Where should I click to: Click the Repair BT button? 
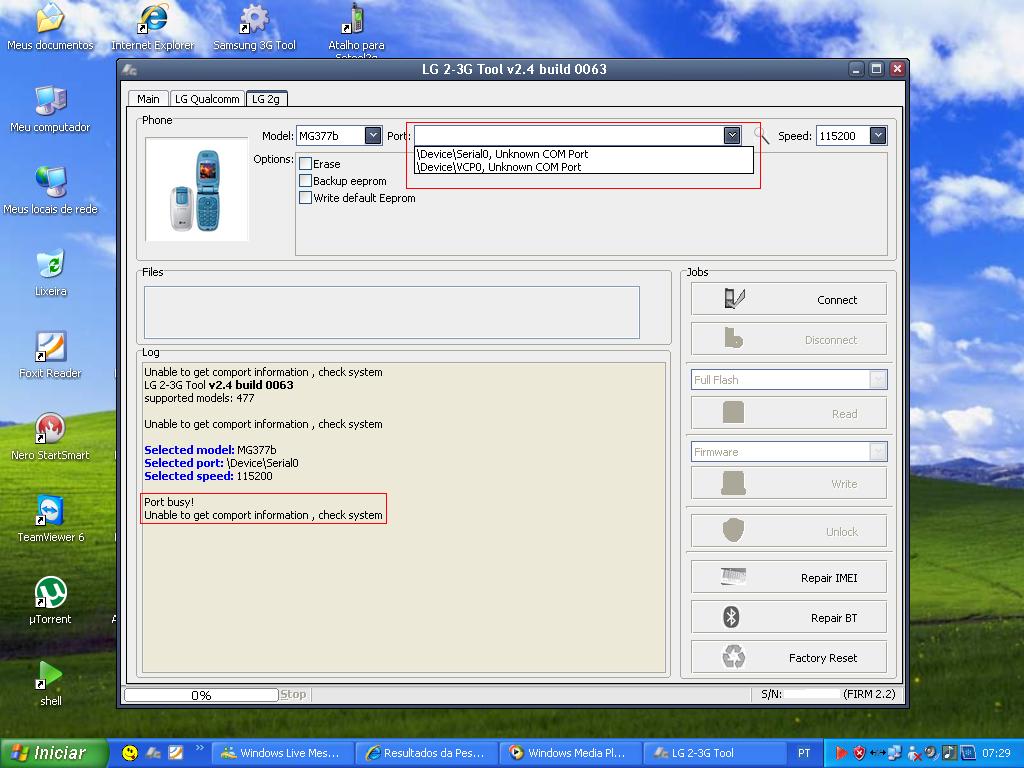(x=789, y=618)
